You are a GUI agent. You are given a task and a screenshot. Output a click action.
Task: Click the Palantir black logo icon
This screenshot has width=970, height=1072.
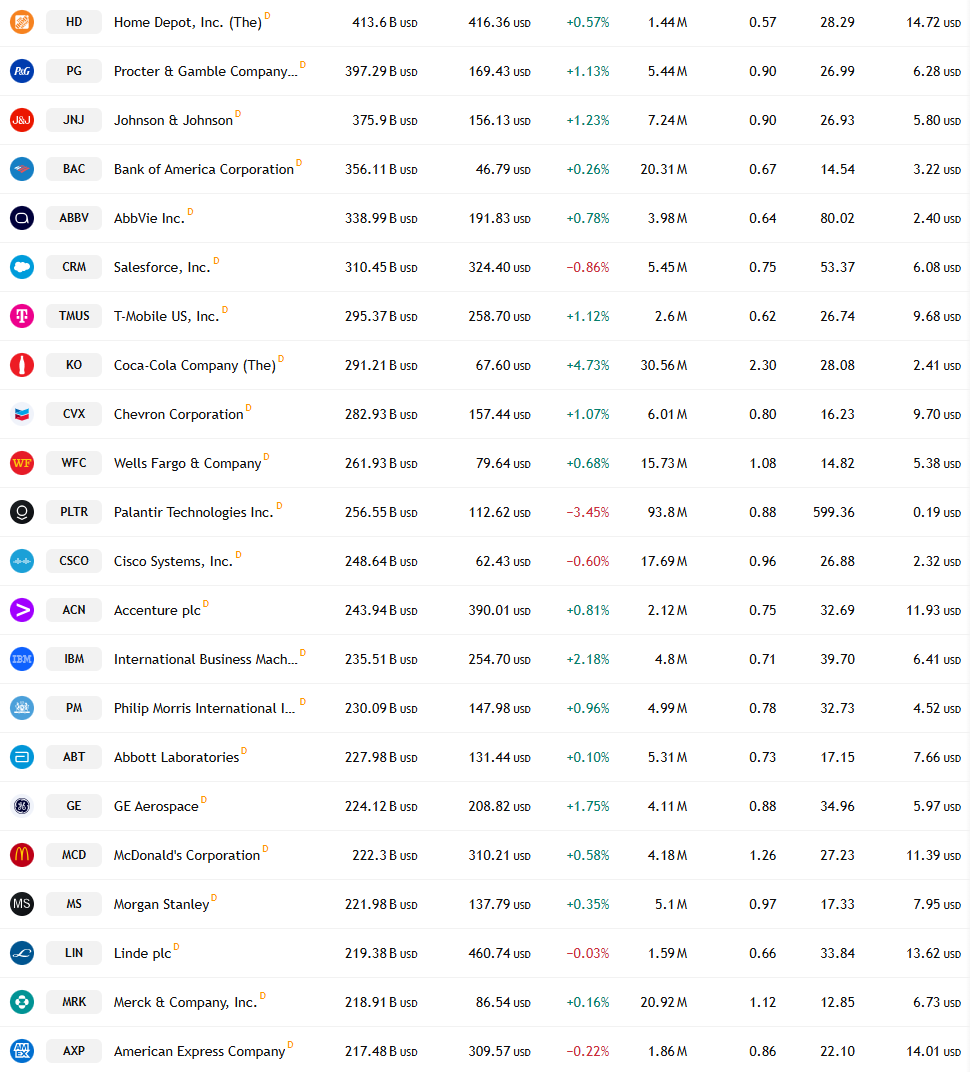click(x=22, y=512)
